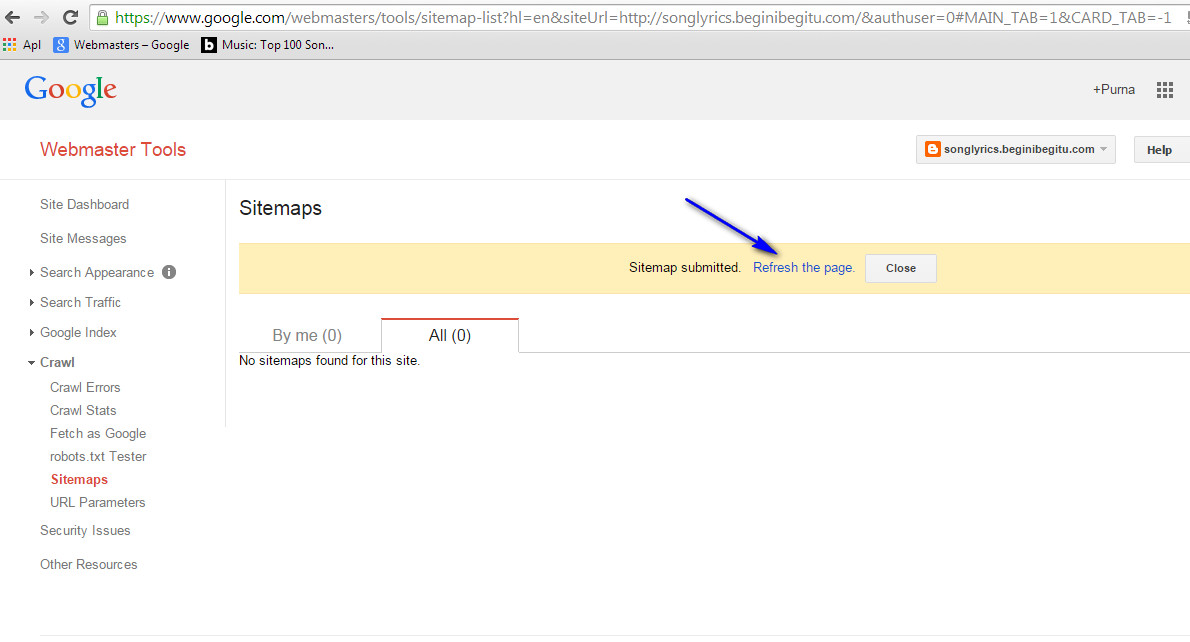This screenshot has width=1190, height=642.
Task: Switch to the All (0) tab
Action: pos(450,335)
